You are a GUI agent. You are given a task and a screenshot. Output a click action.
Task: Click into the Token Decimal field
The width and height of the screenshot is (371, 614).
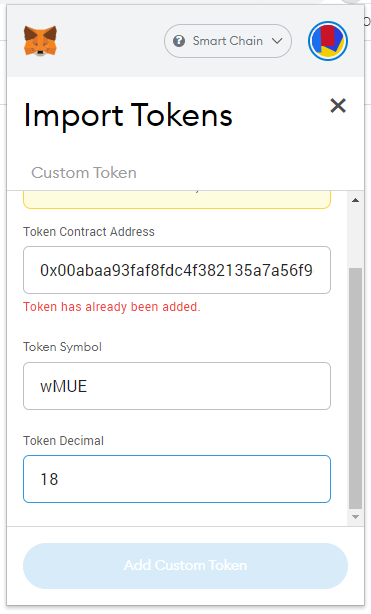(177, 479)
